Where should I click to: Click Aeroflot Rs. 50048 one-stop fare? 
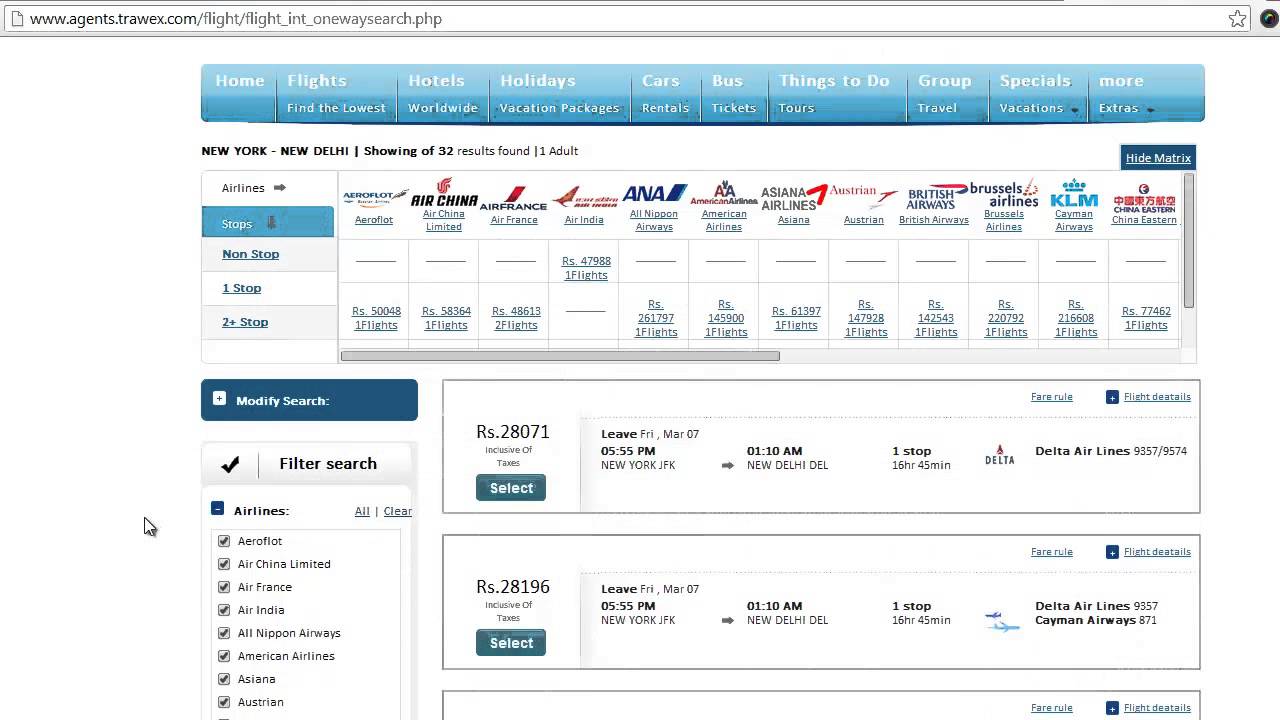[x=376, y=318]
